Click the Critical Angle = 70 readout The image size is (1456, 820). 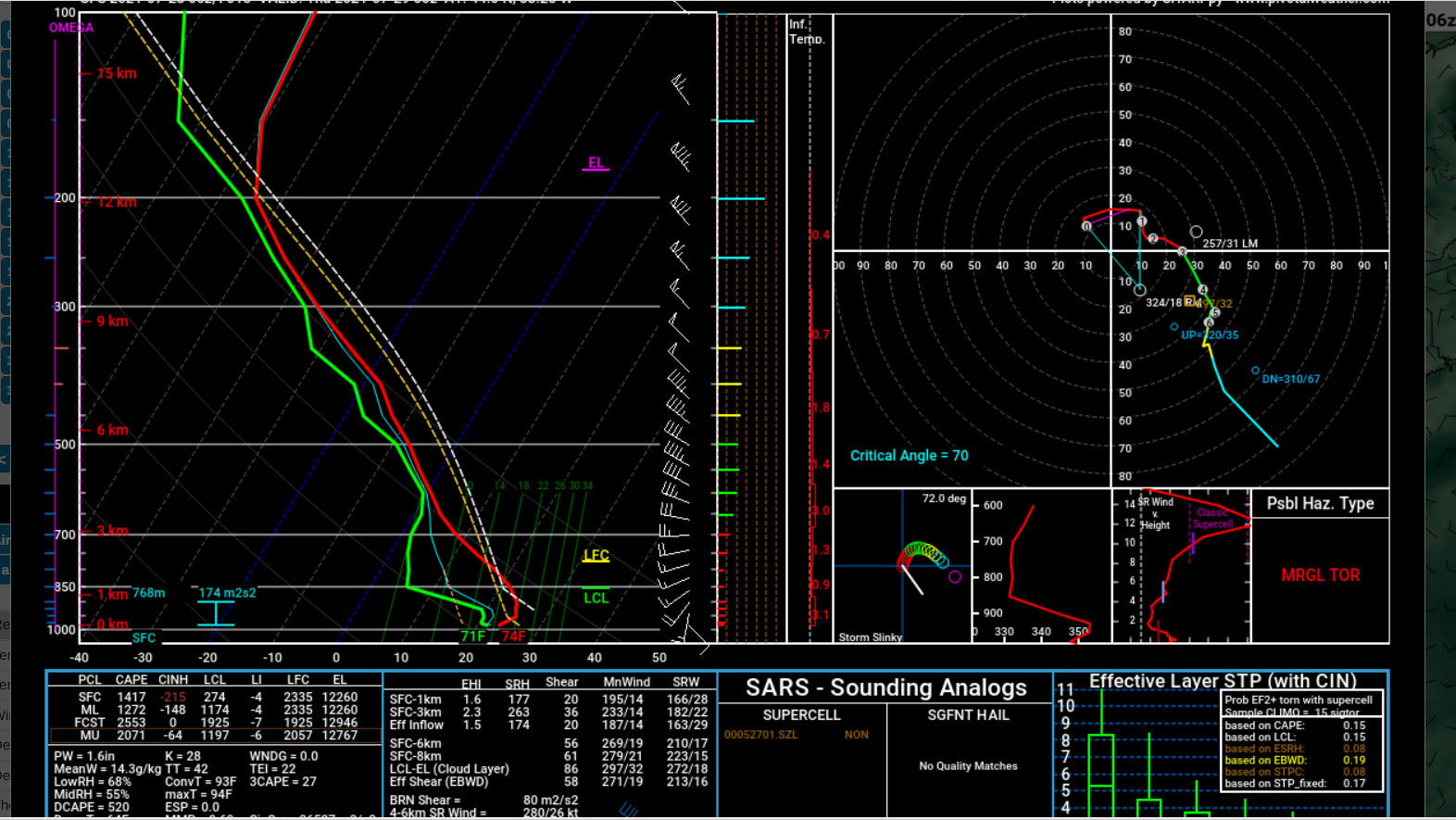click(x=910, y=456)
